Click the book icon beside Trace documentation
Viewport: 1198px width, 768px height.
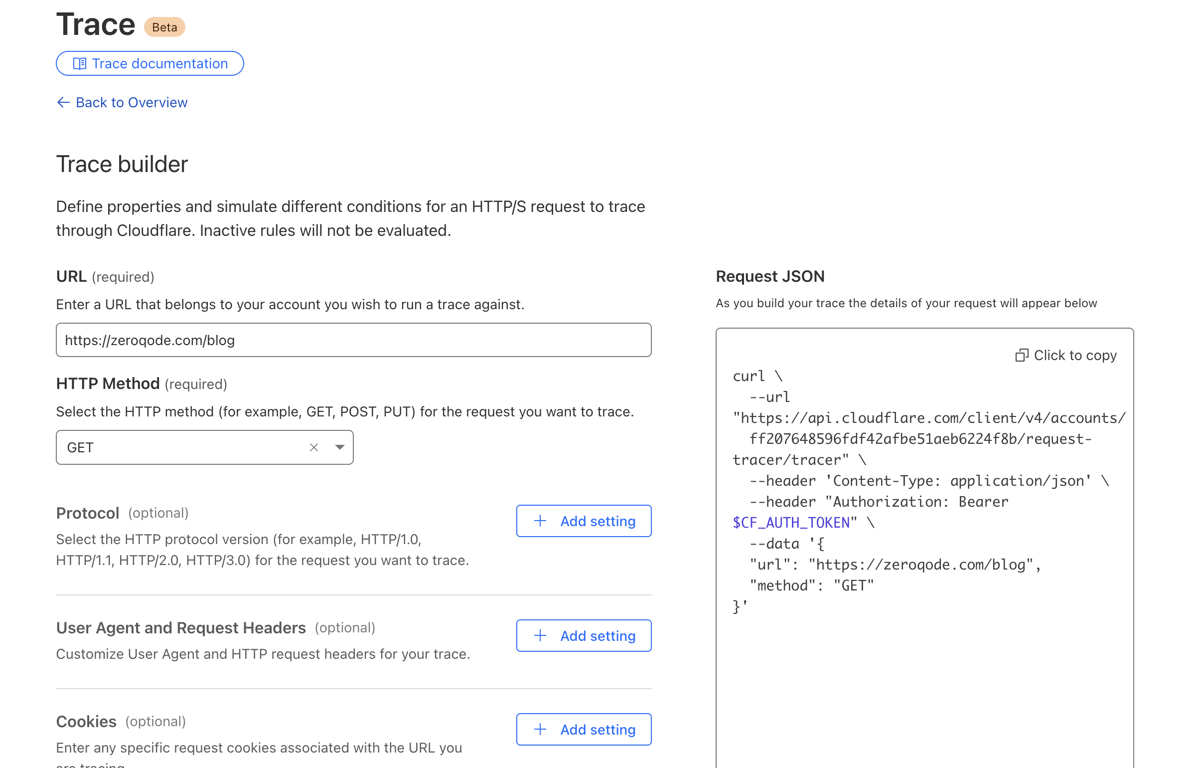pyautogui.click(x=79, y=64)
